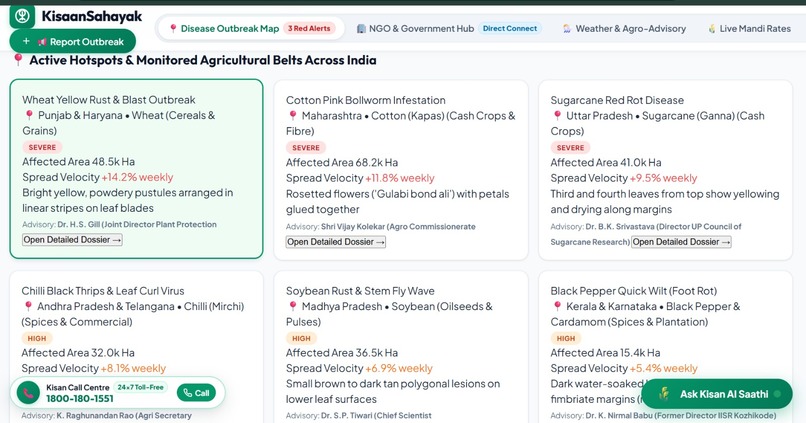The width and height of the screenshot is (806, 423).
Task: Click Affected Area 68.2k Ha text
Action: 342,162
